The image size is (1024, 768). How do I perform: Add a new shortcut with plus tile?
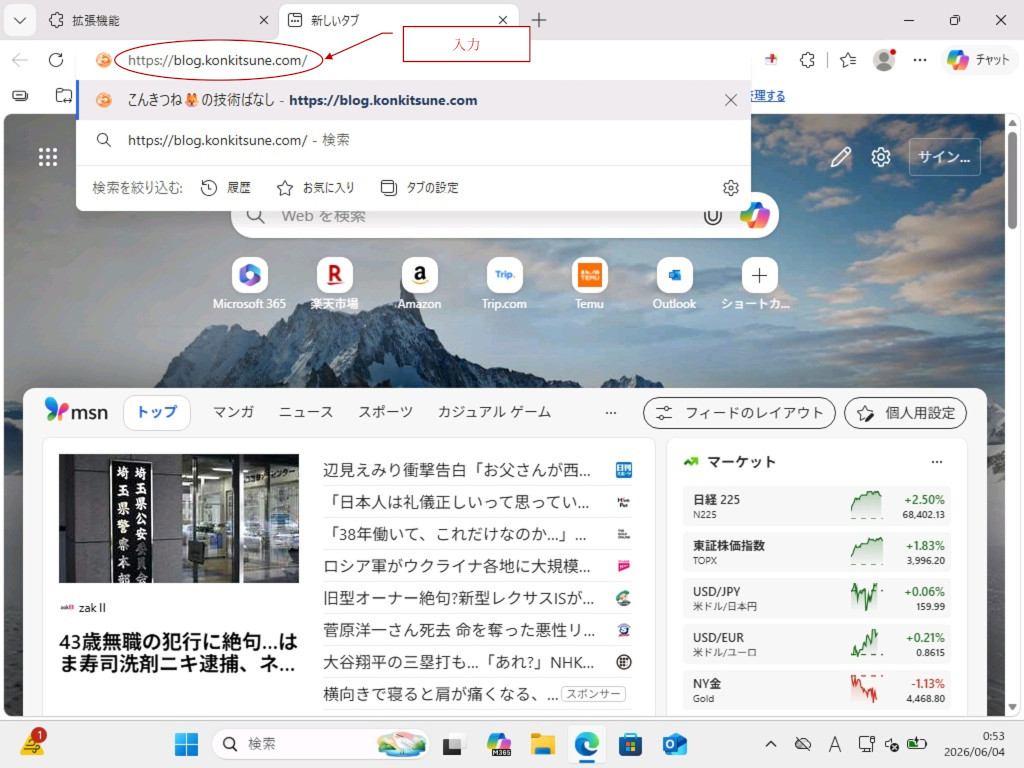pyautogui.click(x=759, y=284)
